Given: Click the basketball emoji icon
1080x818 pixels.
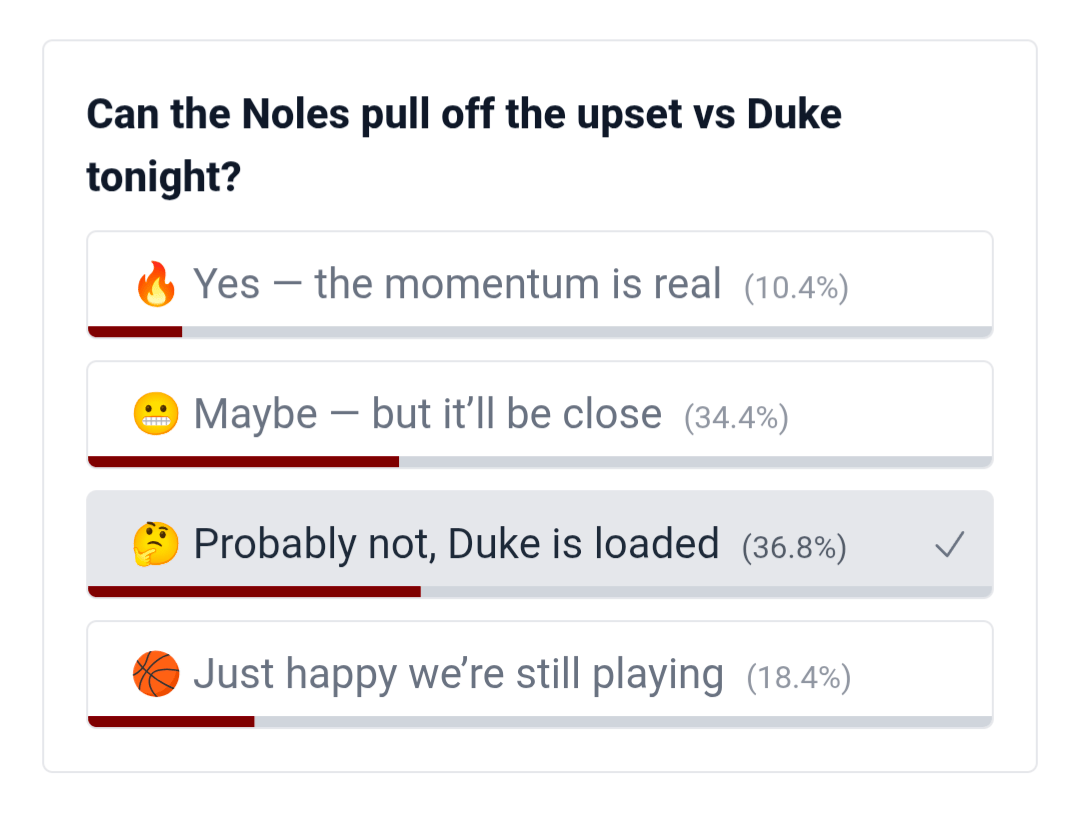Looking at the screenshot, I should 156,675.
